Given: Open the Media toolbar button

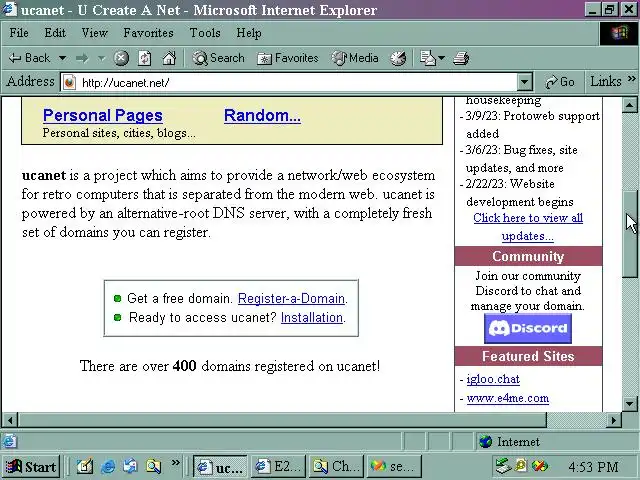Looking at the screenshot, I should pos(355,58).
